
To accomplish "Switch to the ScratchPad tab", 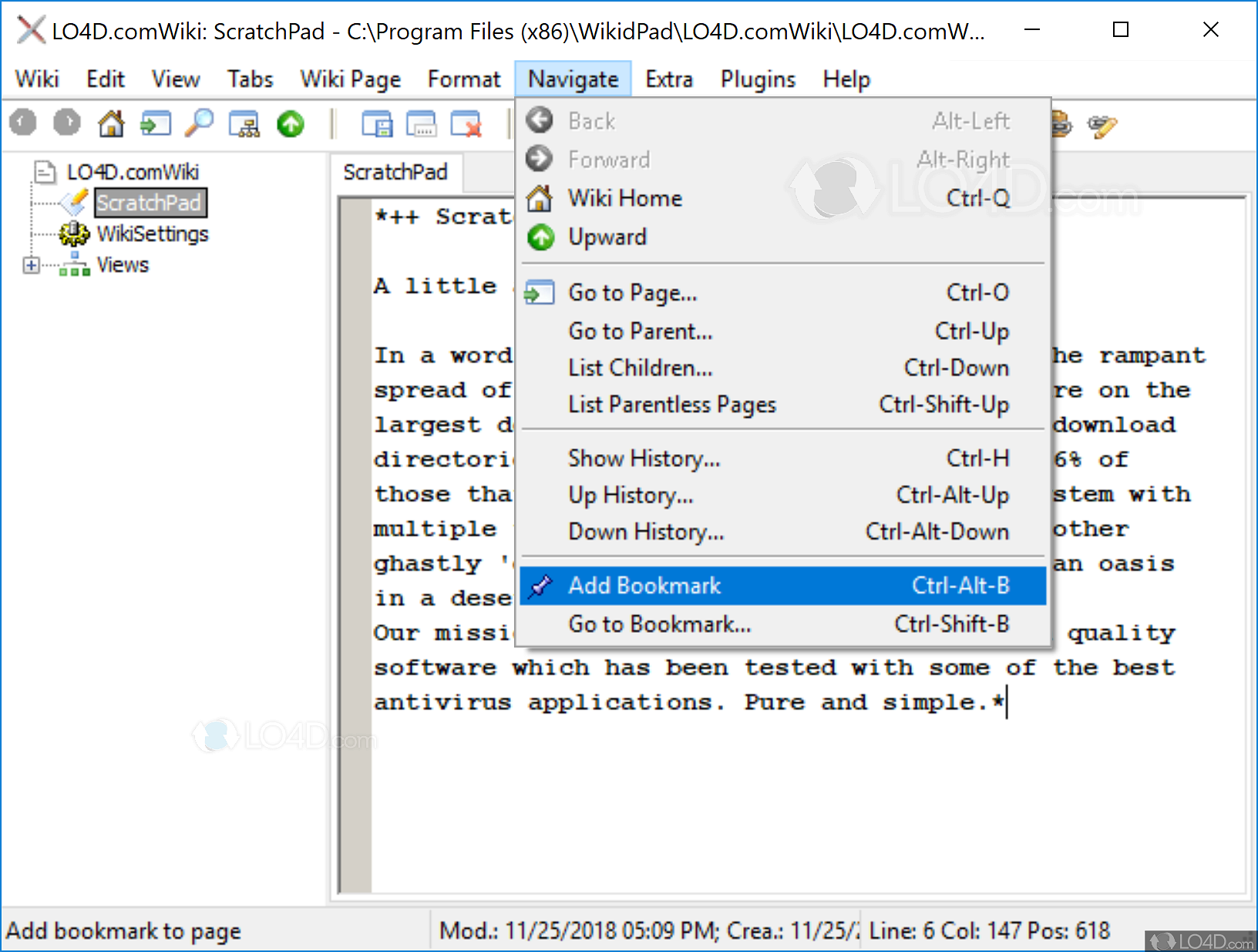I will 395,172.
